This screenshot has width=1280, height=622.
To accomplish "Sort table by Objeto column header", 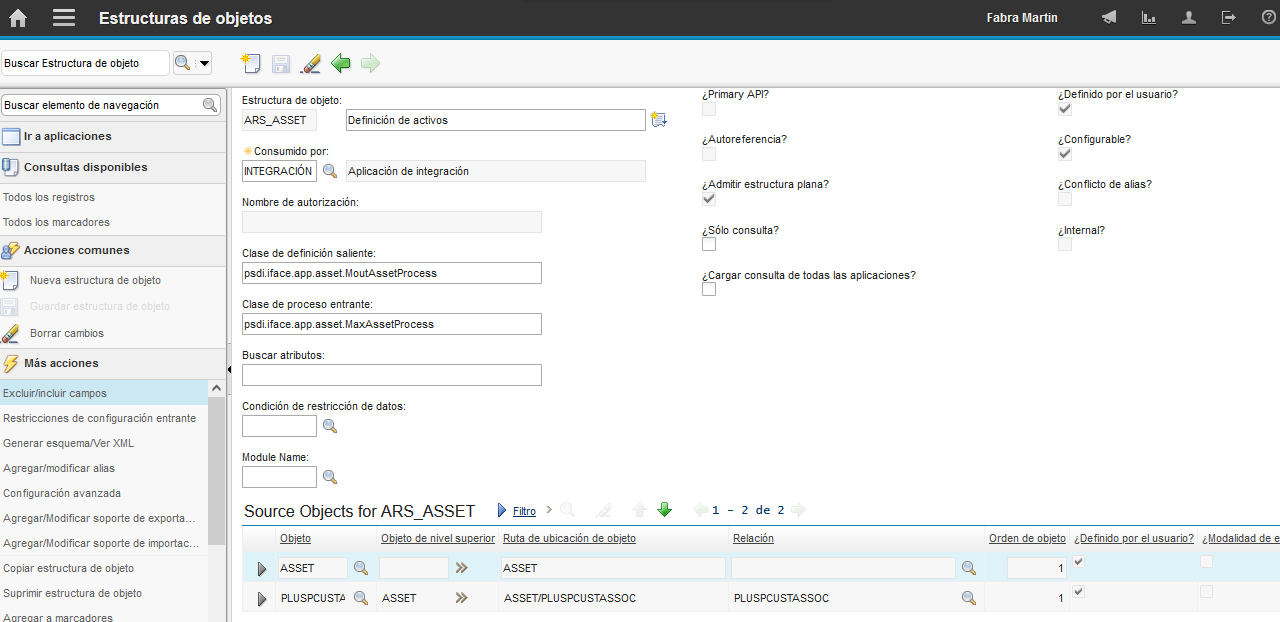I will click(x=295, y=538).
